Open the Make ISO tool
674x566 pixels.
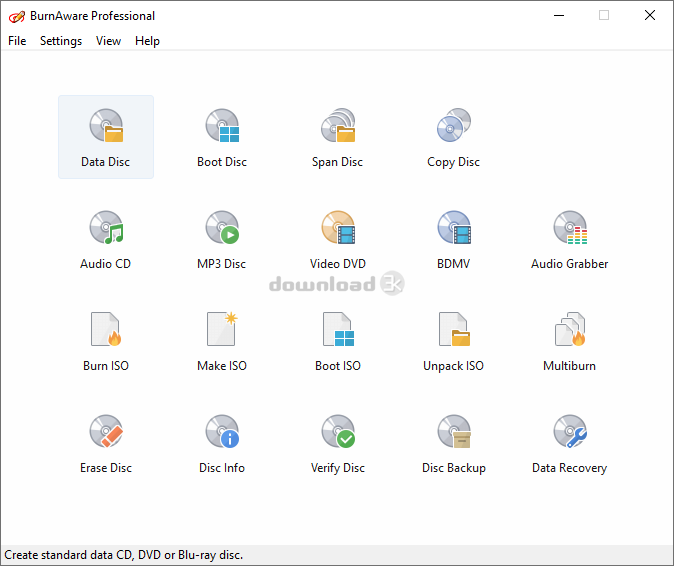coord(221,340)
